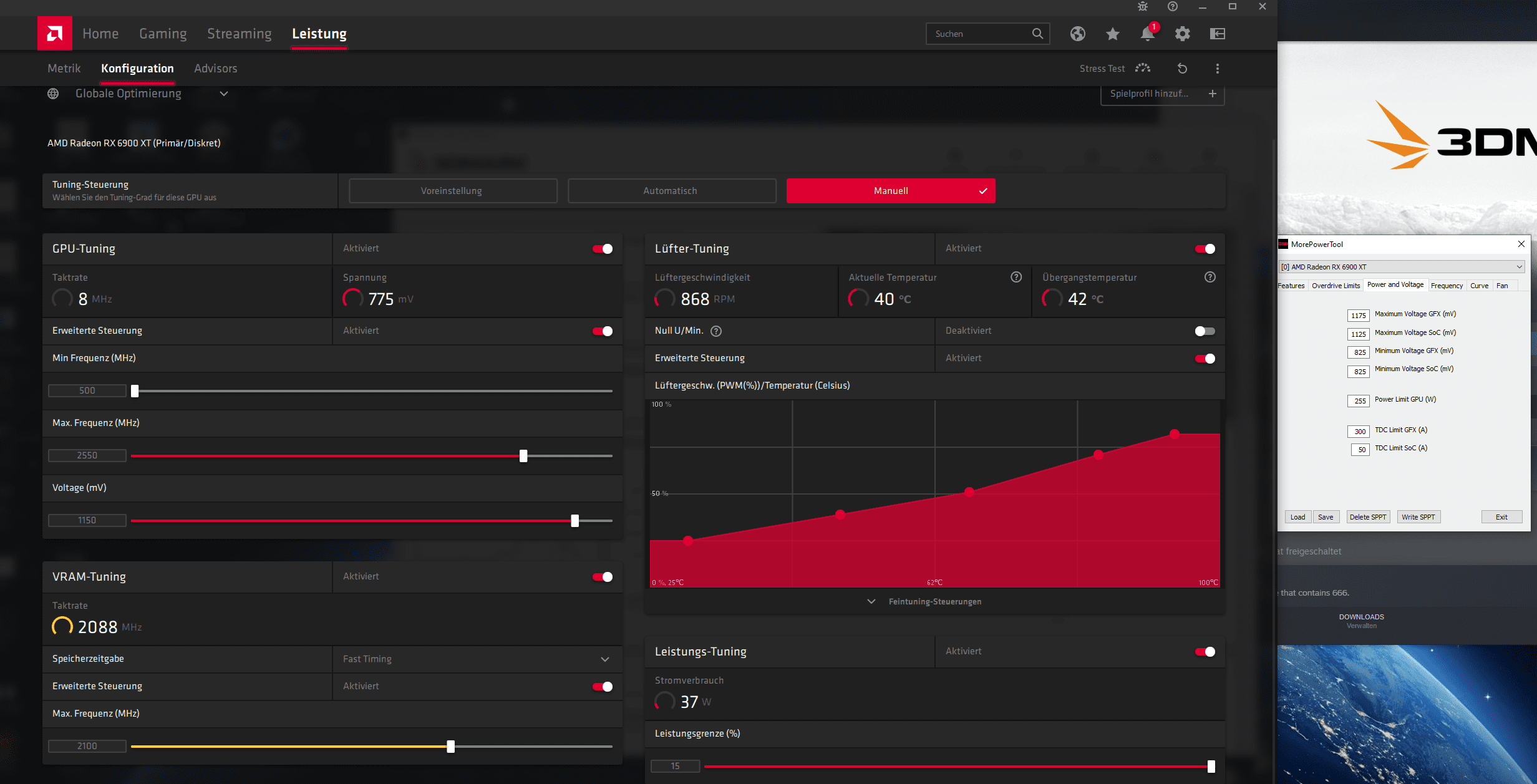Open Fan tab in MorePowerTool
The width and height of the screenshot is (1537, 784).
[x=1502, y=286]
